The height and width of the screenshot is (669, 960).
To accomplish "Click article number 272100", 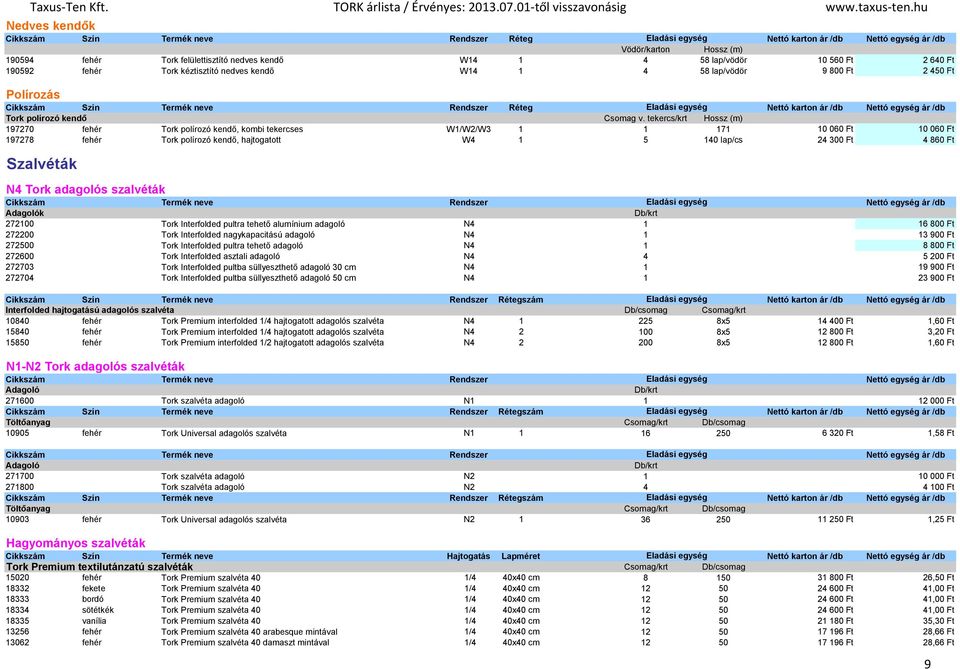I will click(20, 224).
